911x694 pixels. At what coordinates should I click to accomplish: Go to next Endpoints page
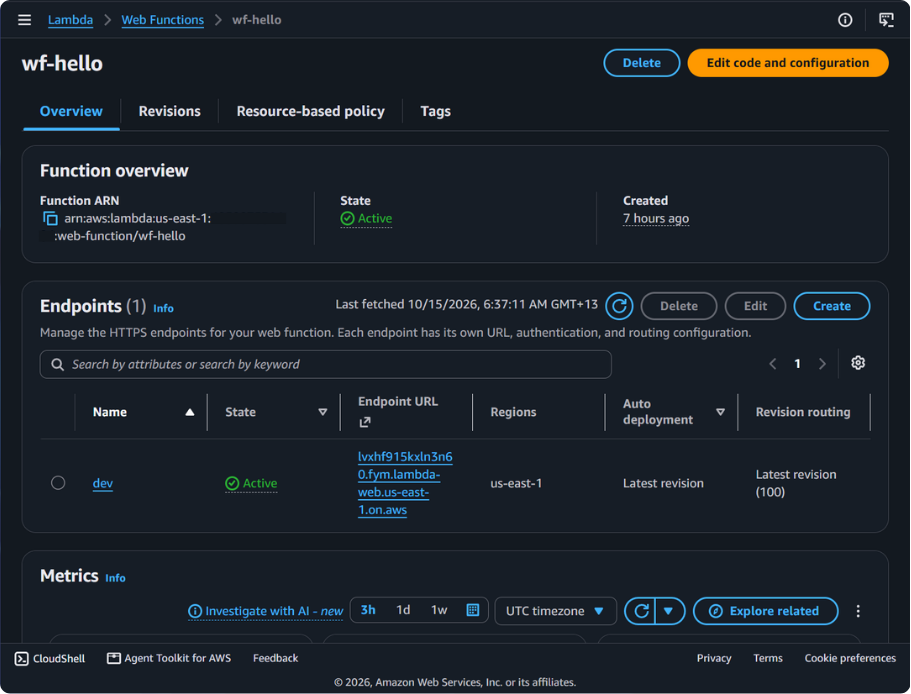[x=822, y=364]
